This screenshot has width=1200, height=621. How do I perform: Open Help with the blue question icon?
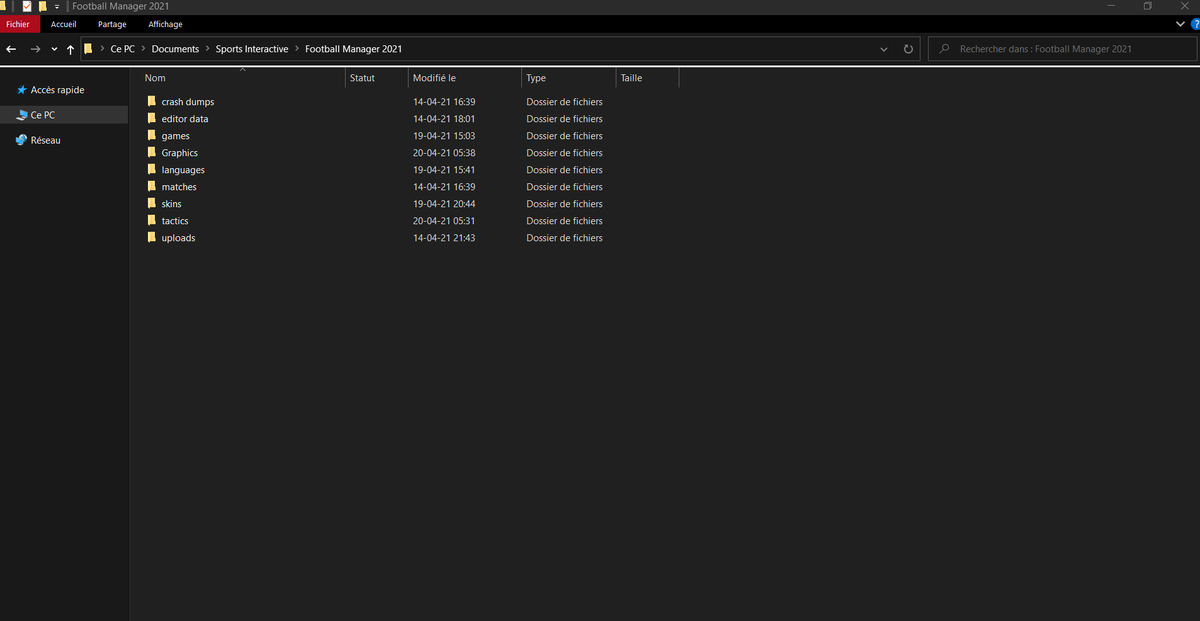point(1195,24)
